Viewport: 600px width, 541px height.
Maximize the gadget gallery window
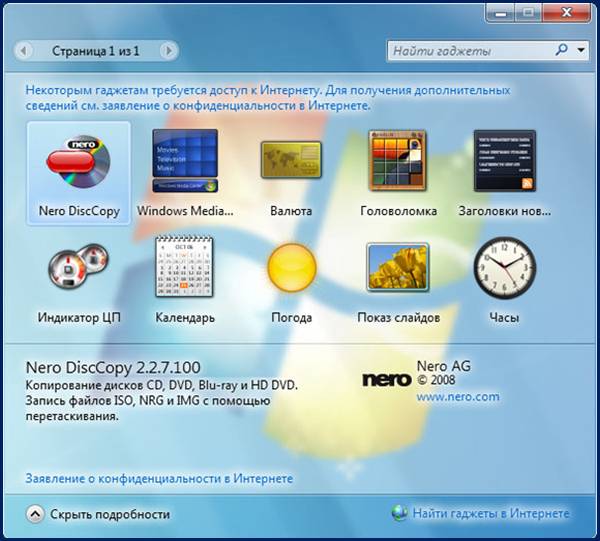528,13
